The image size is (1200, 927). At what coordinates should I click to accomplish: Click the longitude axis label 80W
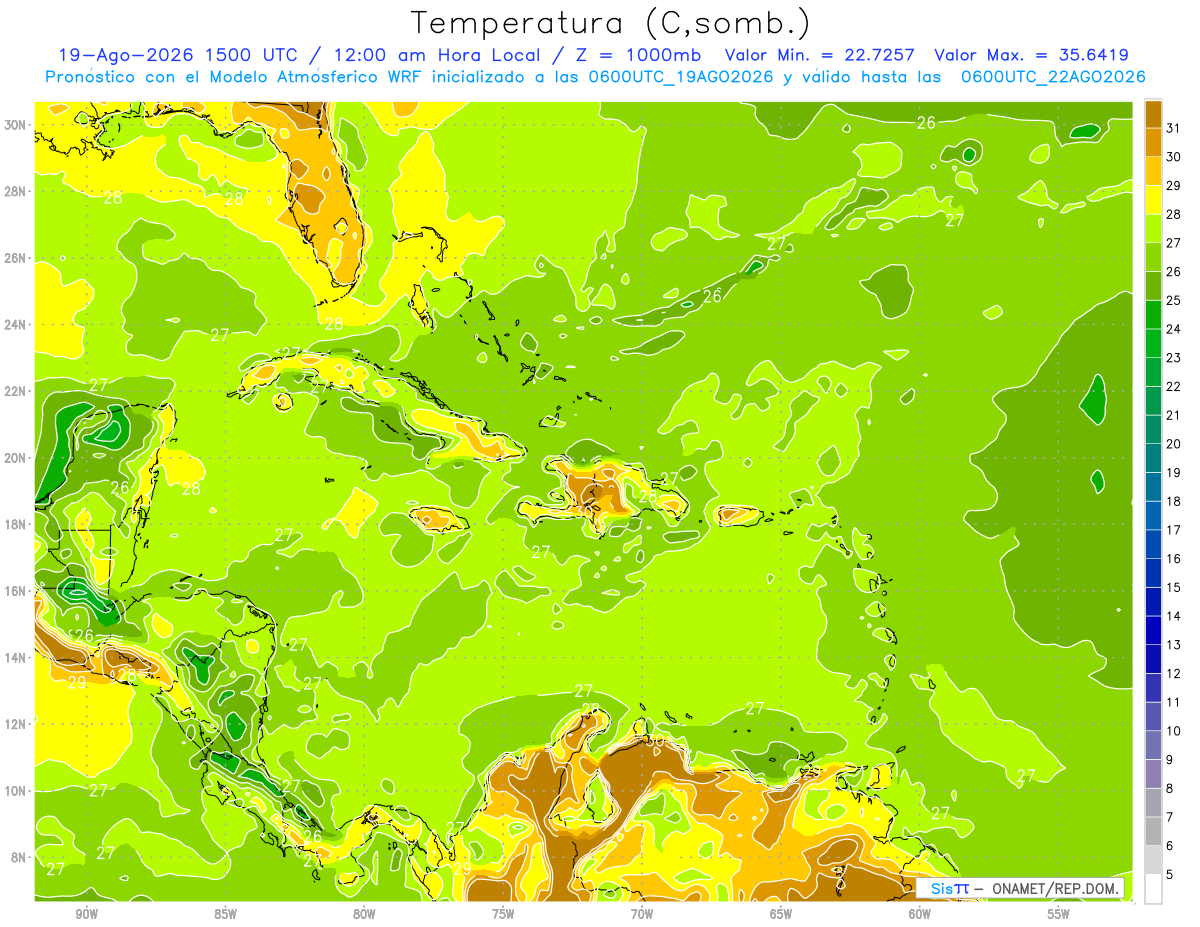(364, 914)
